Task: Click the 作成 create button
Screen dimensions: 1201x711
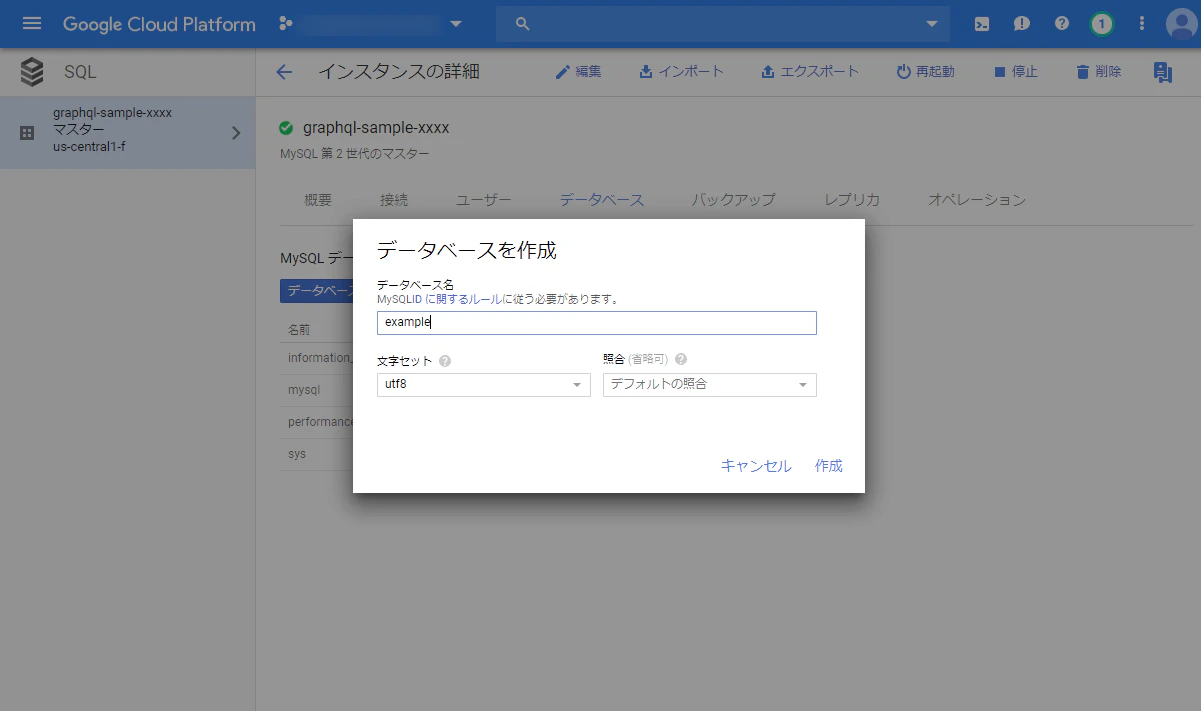Action: point(829,466)
